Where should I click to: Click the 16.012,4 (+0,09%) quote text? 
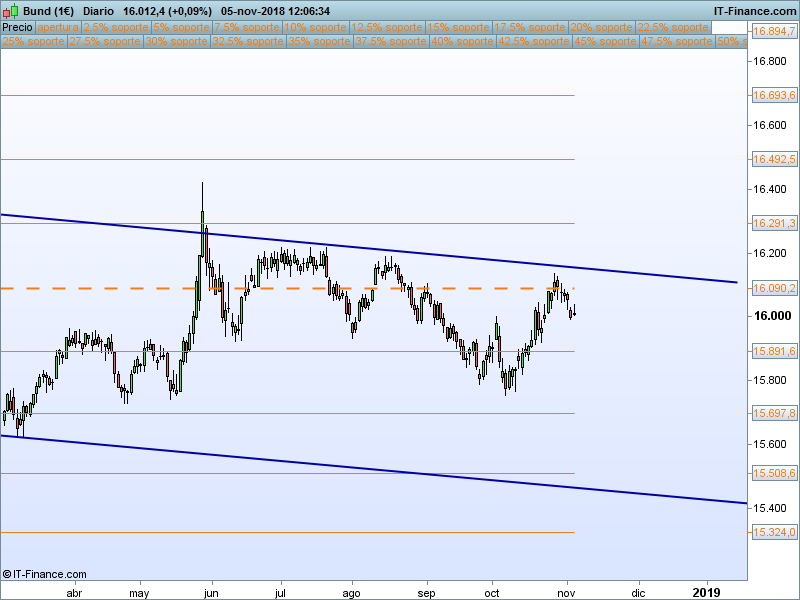point(167,11)
